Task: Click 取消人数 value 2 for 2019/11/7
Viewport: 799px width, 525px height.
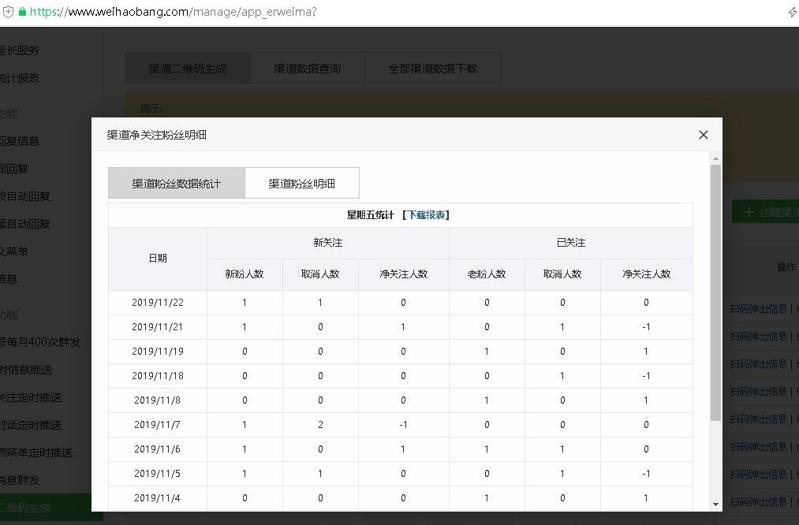Action: tap(321, 425)
